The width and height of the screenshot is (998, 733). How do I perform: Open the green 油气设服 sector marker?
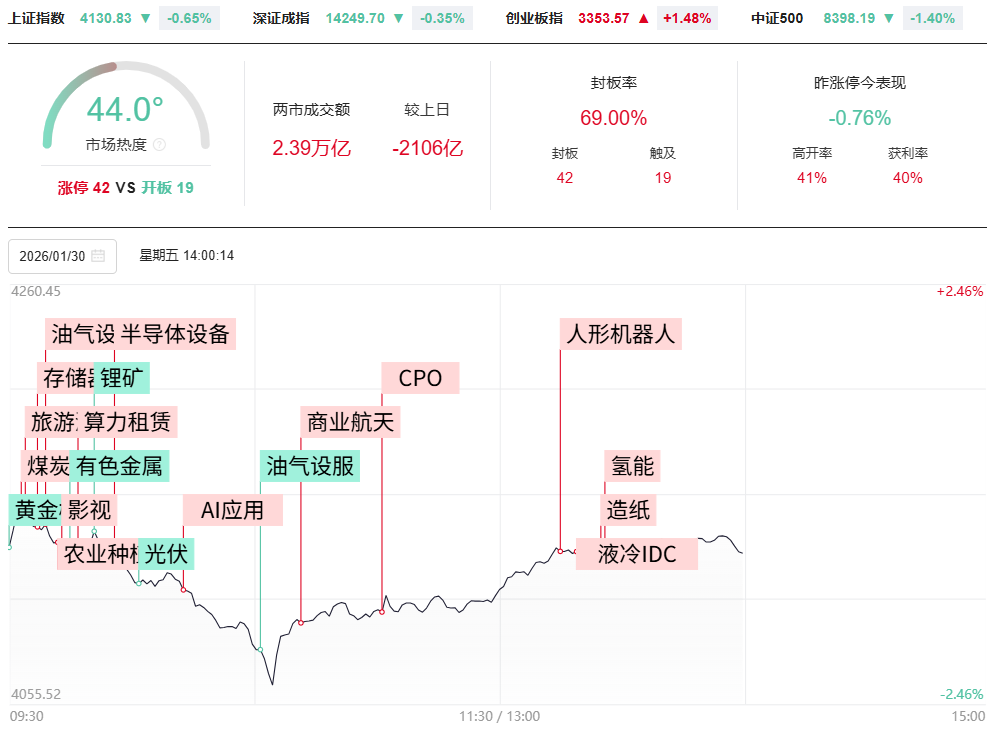click(310, 466)
